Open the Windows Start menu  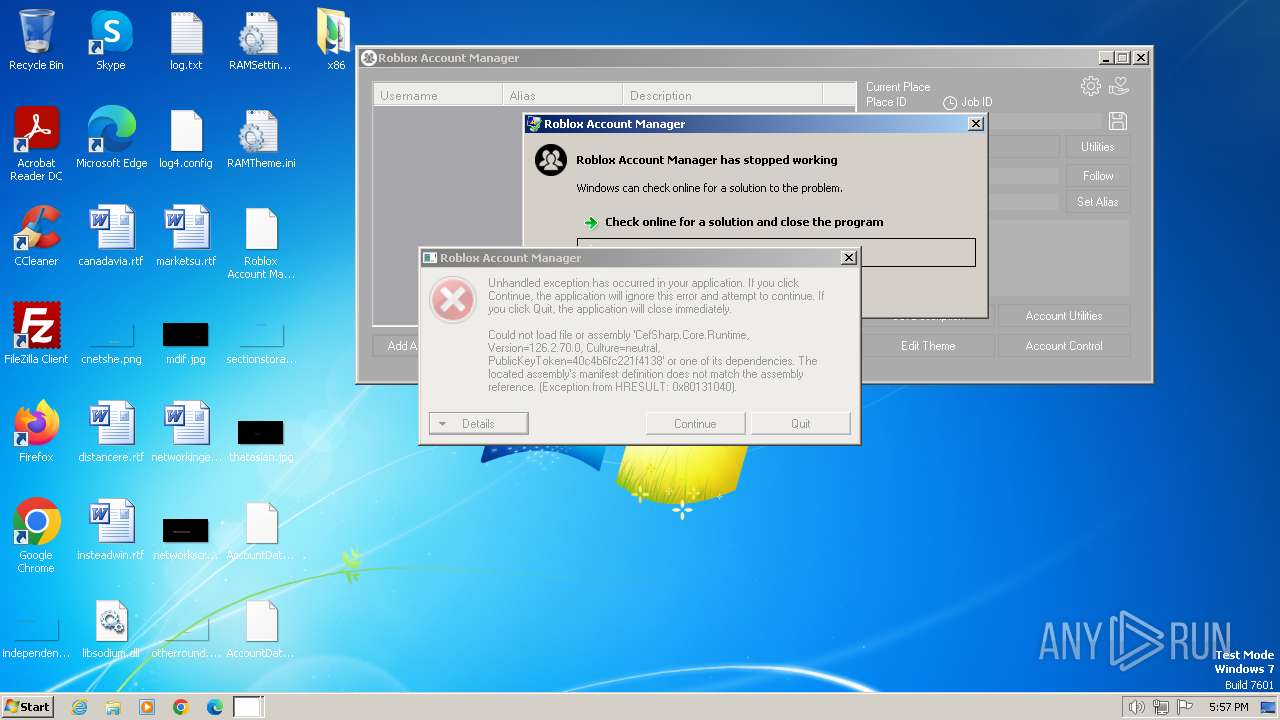tap(27, 707)
